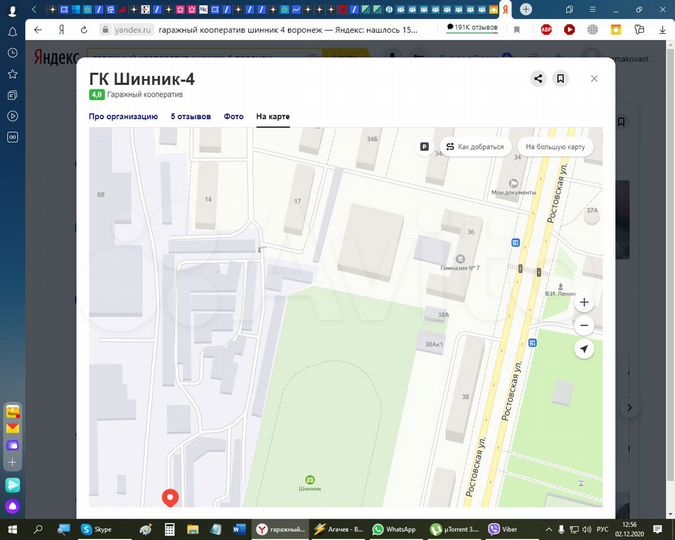Open the downloads arrow in toolbar

point(662,30)
